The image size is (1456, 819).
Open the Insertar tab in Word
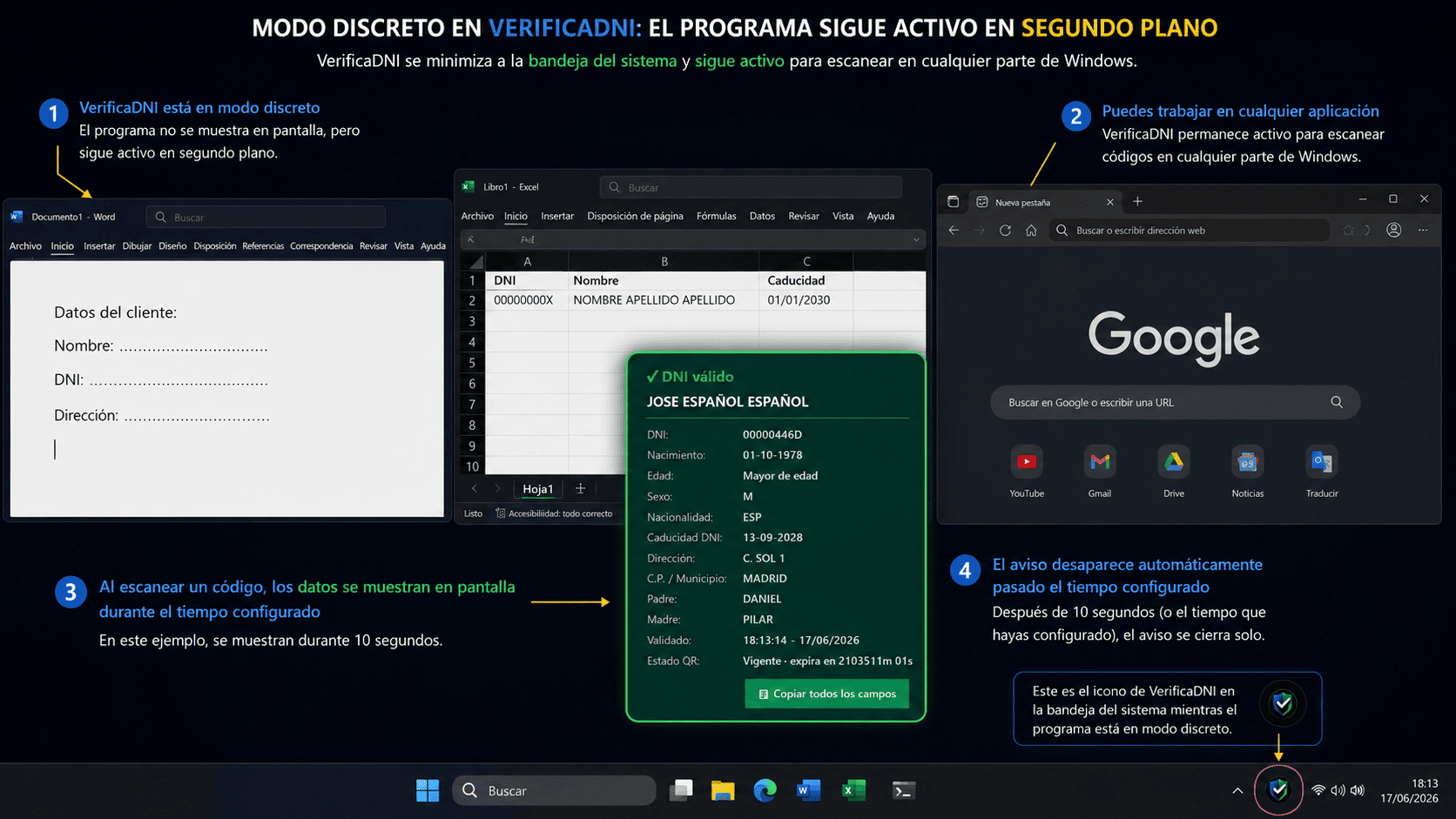pos(99,246)
